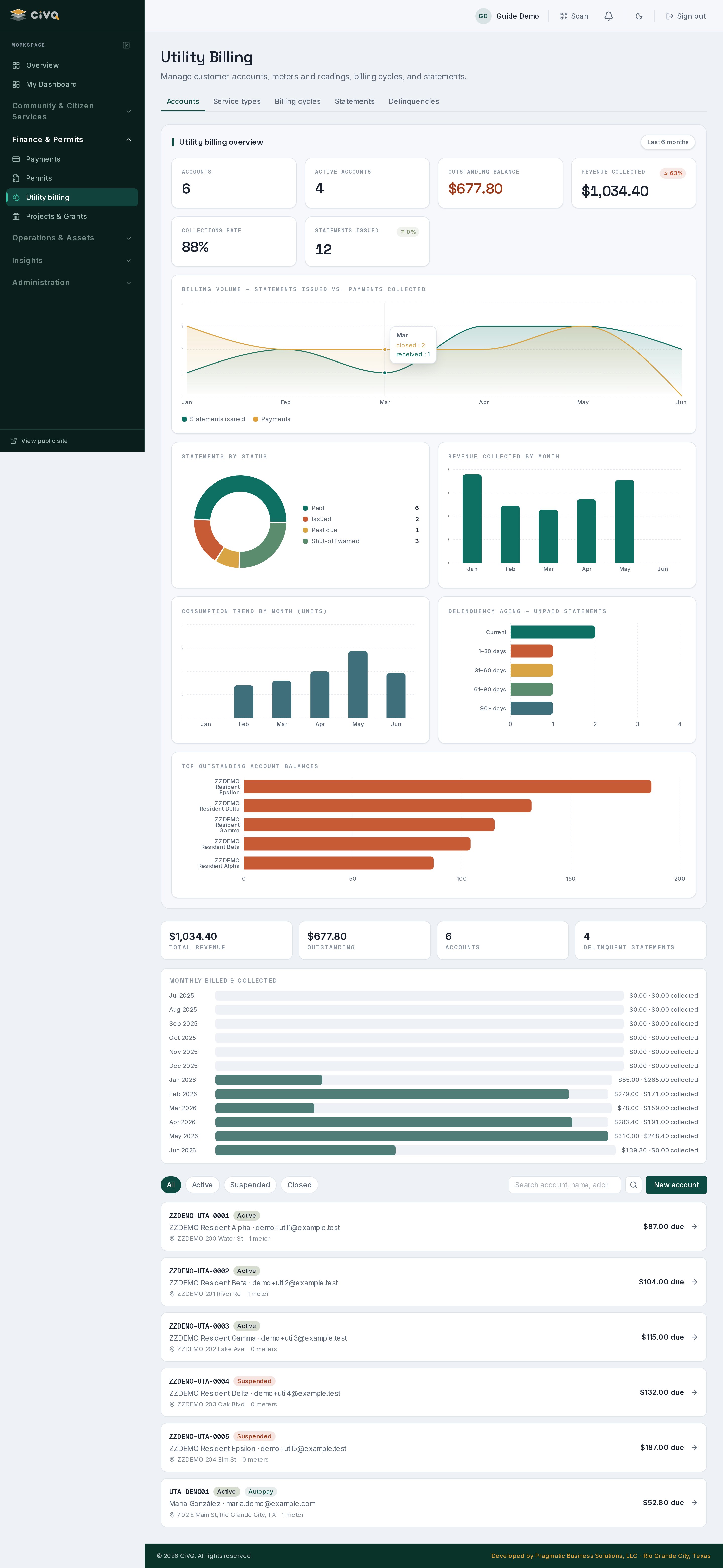Open Overview in the sidebar
This screenshot has height=1568, width=723.
72,65
